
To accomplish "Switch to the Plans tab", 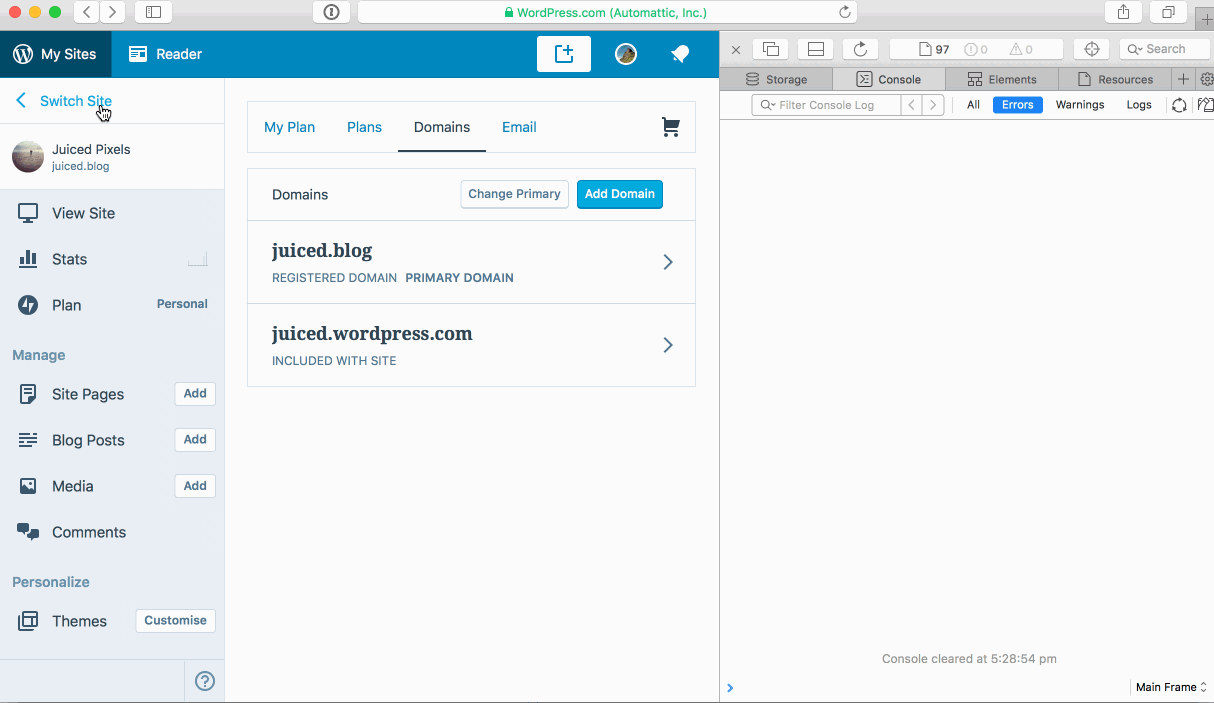I will click(364, 127).
